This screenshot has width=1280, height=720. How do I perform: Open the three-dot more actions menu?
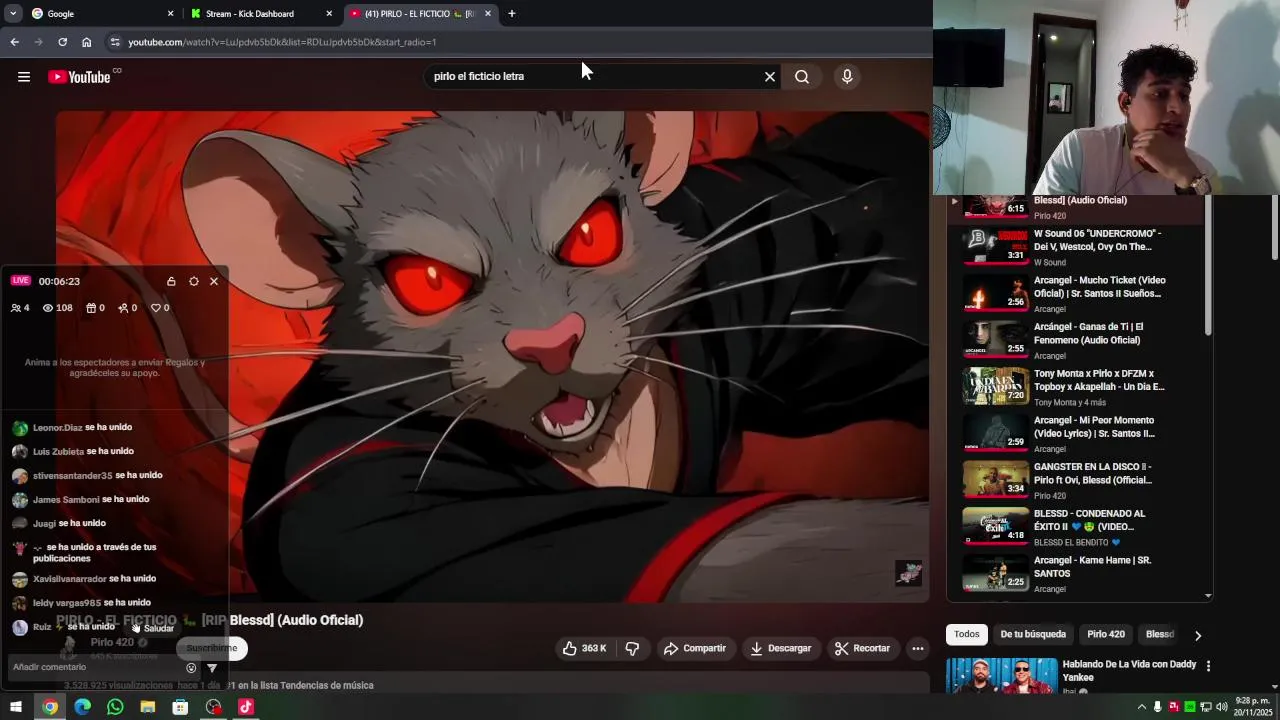(917, 648)
